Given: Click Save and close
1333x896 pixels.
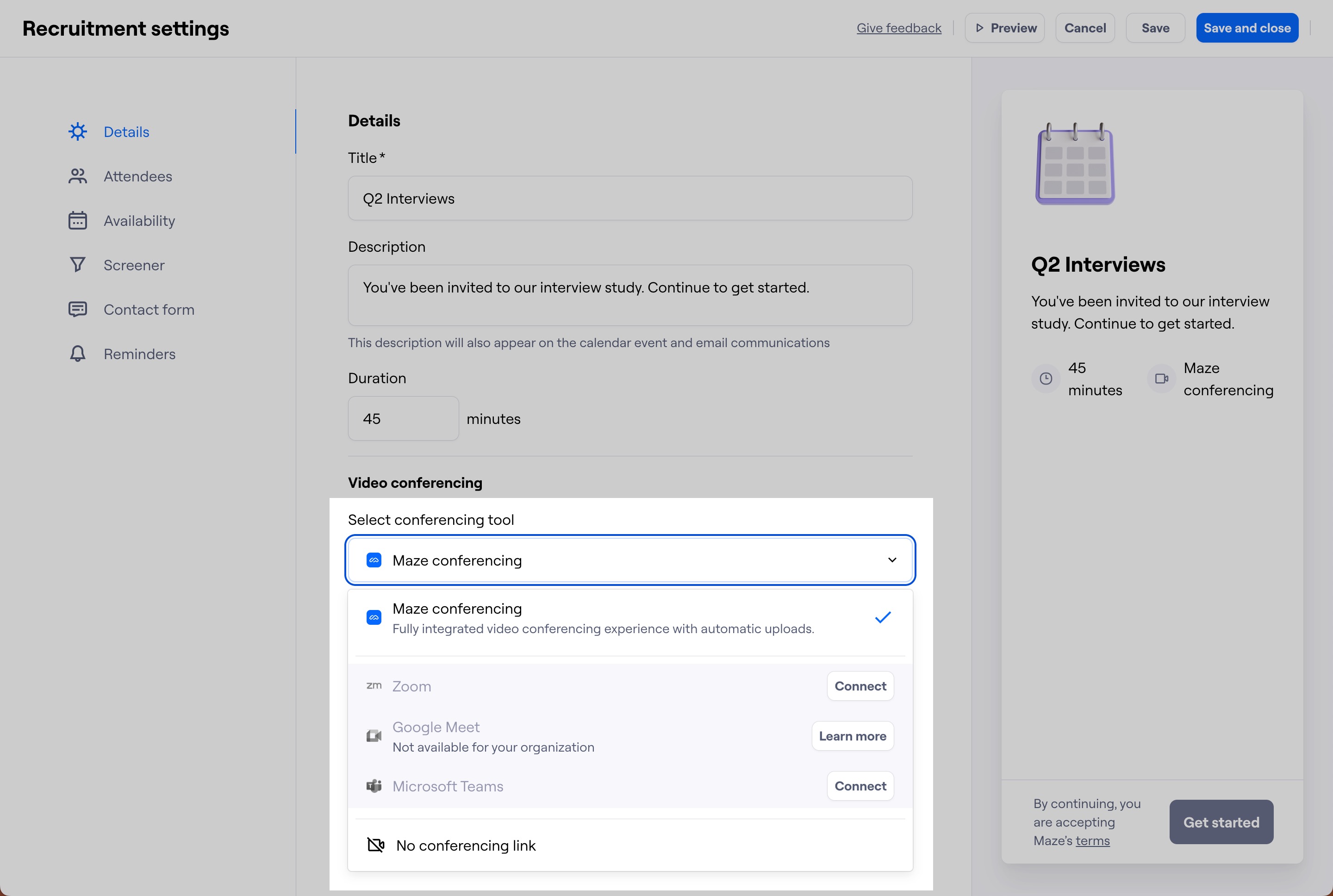Looking at the screenshot, I should [1247, 27].
